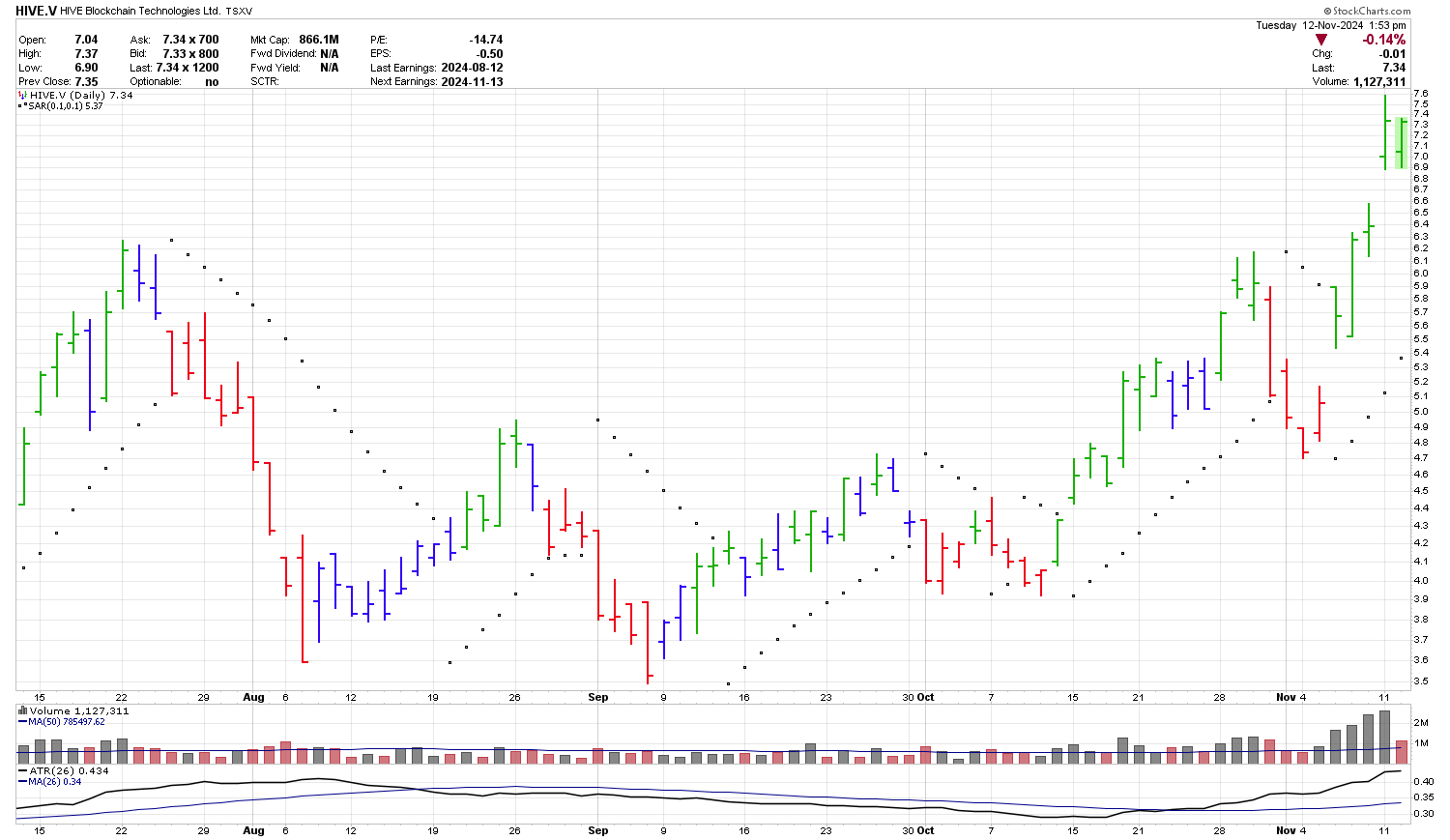The height and width of the screenshot is (840, 1450).
Task: Click the 0.30 ATR axis label
Action: coord(1422,814)
